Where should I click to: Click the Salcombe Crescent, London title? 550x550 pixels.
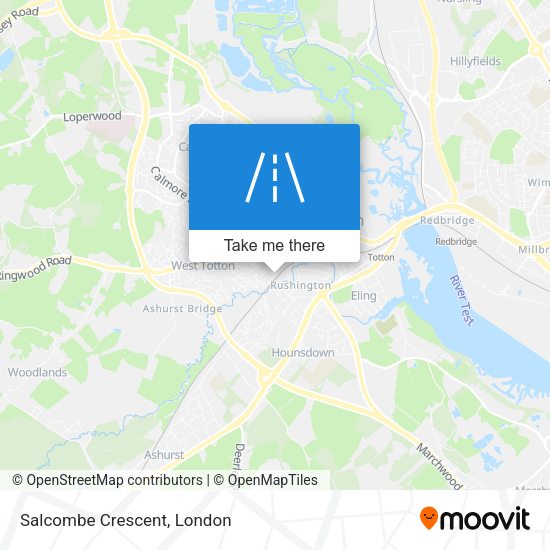[126, 520]
